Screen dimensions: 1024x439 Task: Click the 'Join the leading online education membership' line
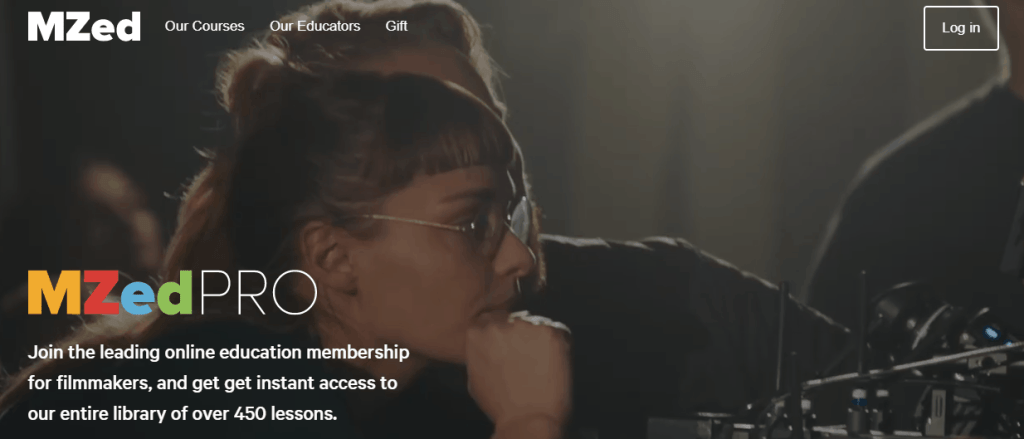[219, 353]
